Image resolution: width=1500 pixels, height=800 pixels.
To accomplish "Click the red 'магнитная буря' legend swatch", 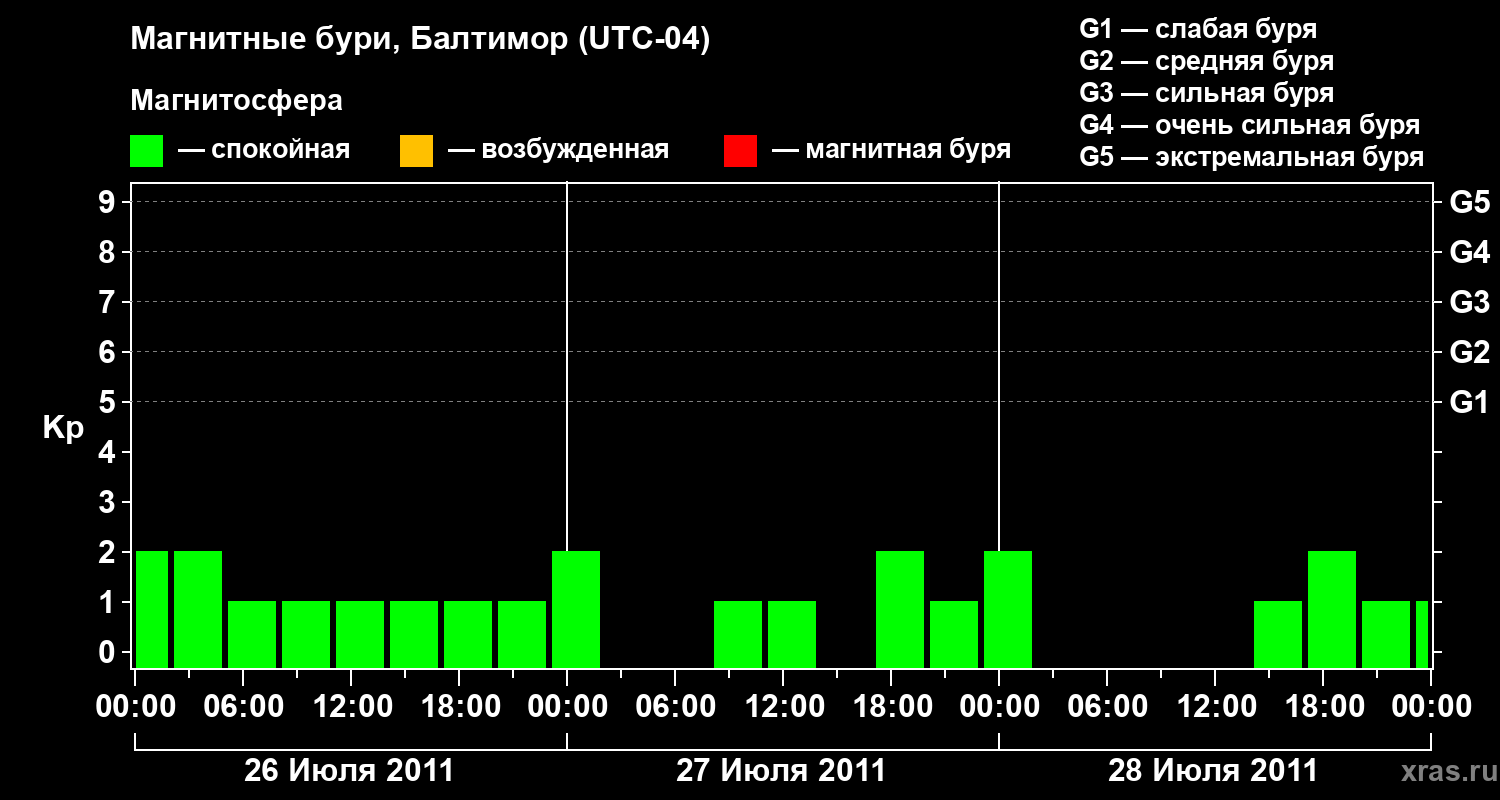I will [x=740, y=150].
